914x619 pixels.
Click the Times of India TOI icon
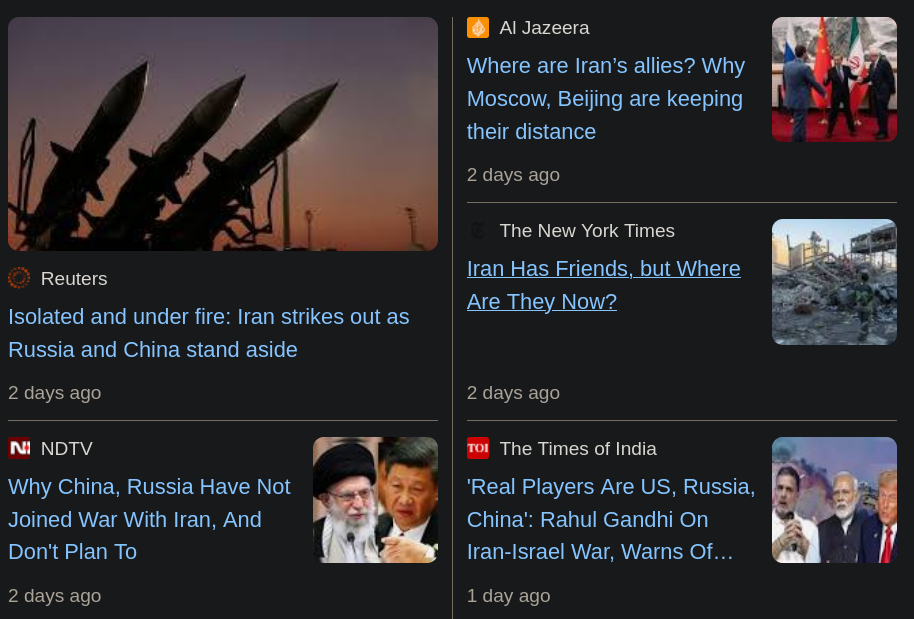[478, 448]
